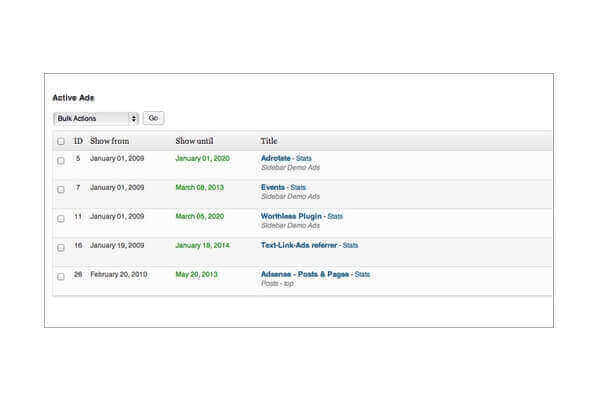Toggle the select-all checkbox in table header
600x400 pixels.
coord(61,142)
